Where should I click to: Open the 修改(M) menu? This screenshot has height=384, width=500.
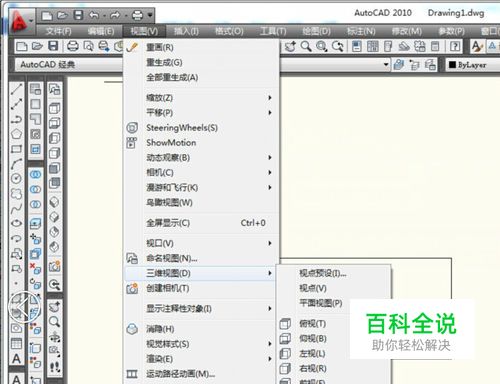coord(407,31)
